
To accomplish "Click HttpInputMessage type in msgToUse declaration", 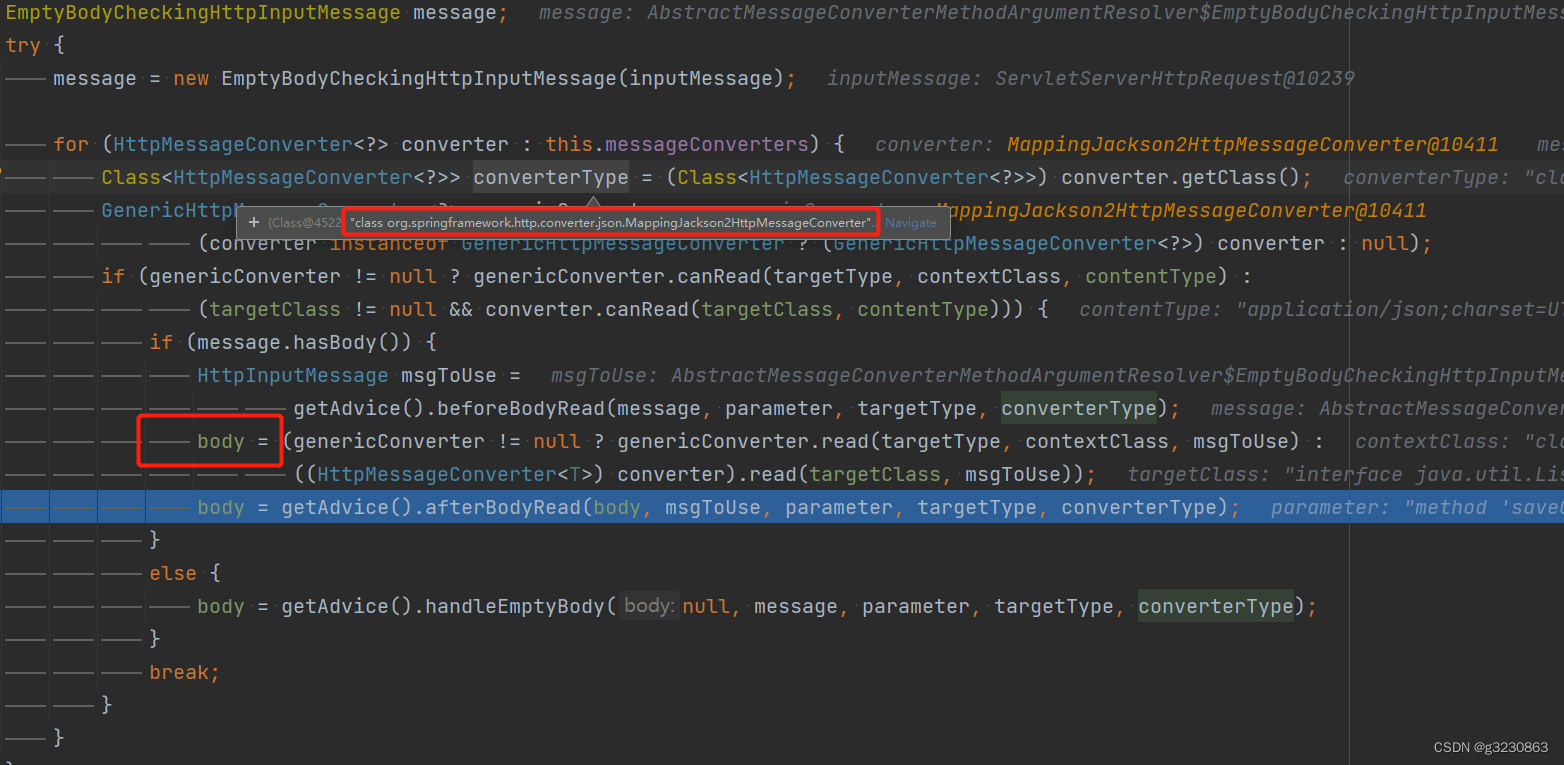I will click(293, 375).
